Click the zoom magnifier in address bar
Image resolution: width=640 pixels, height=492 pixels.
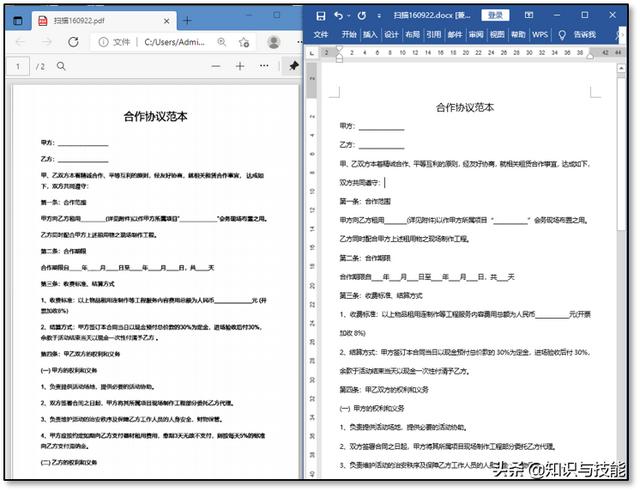click(222, 42)
